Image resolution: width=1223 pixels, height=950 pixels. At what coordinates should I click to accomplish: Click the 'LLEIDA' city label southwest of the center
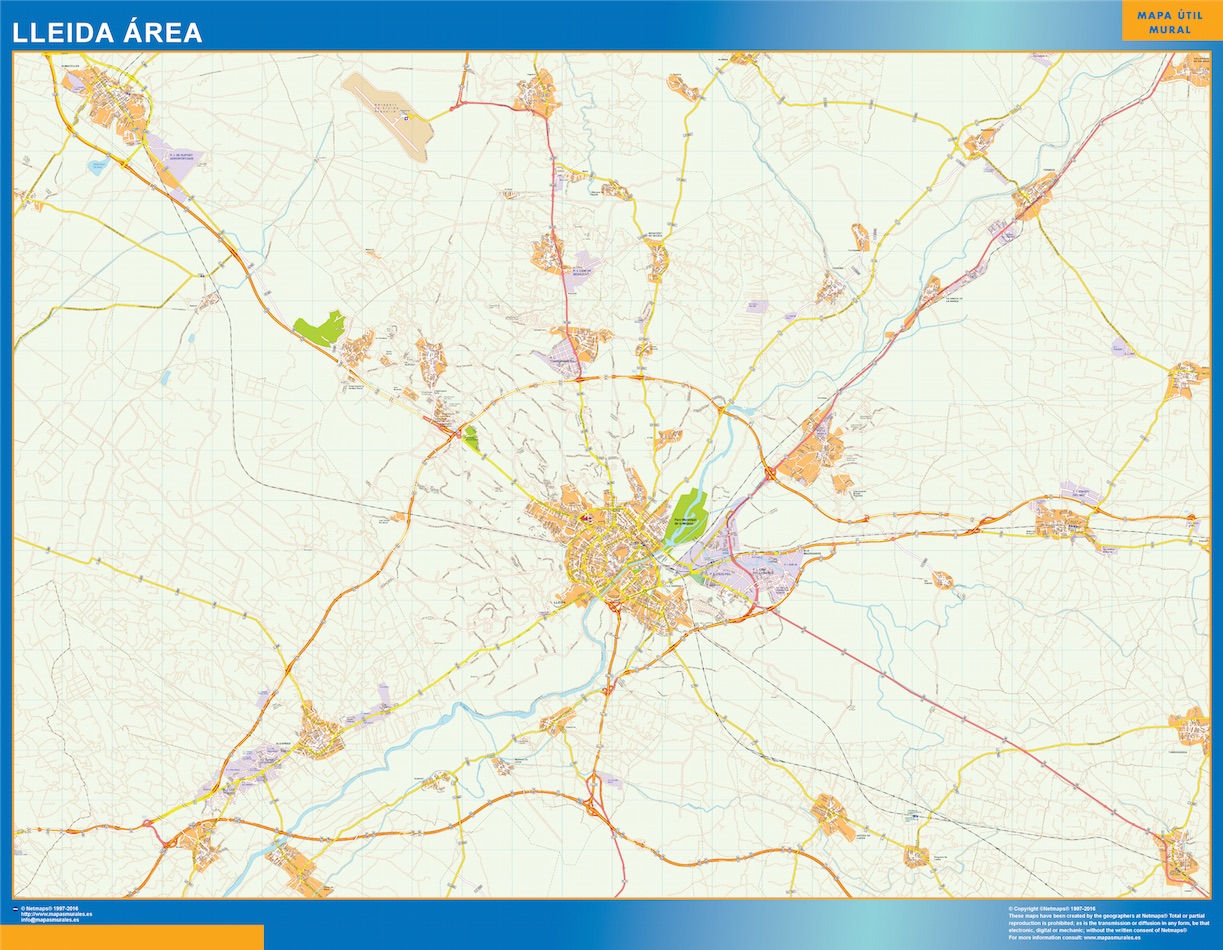(x=559, y=604)
